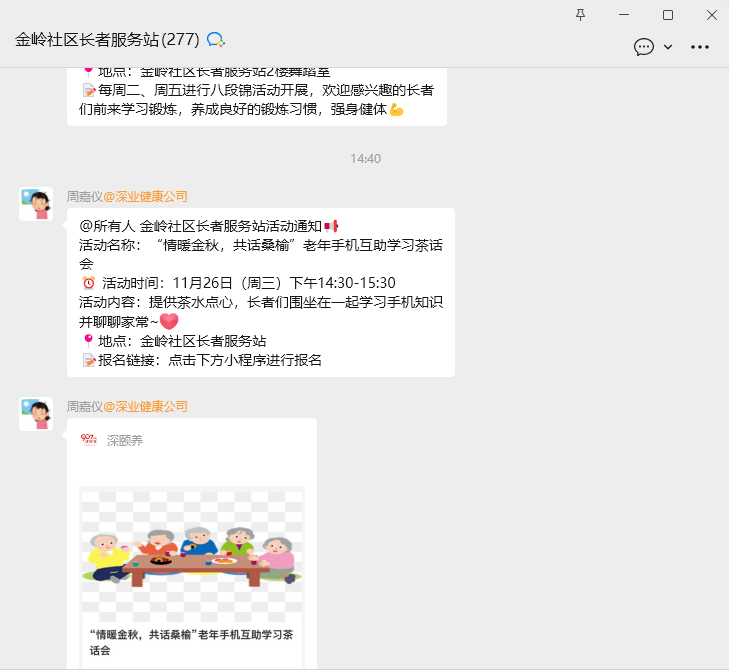Open the “情暖金秋，共话桑榆” card title
Screen dimensions: 729x670
click(x=190, y=642)
